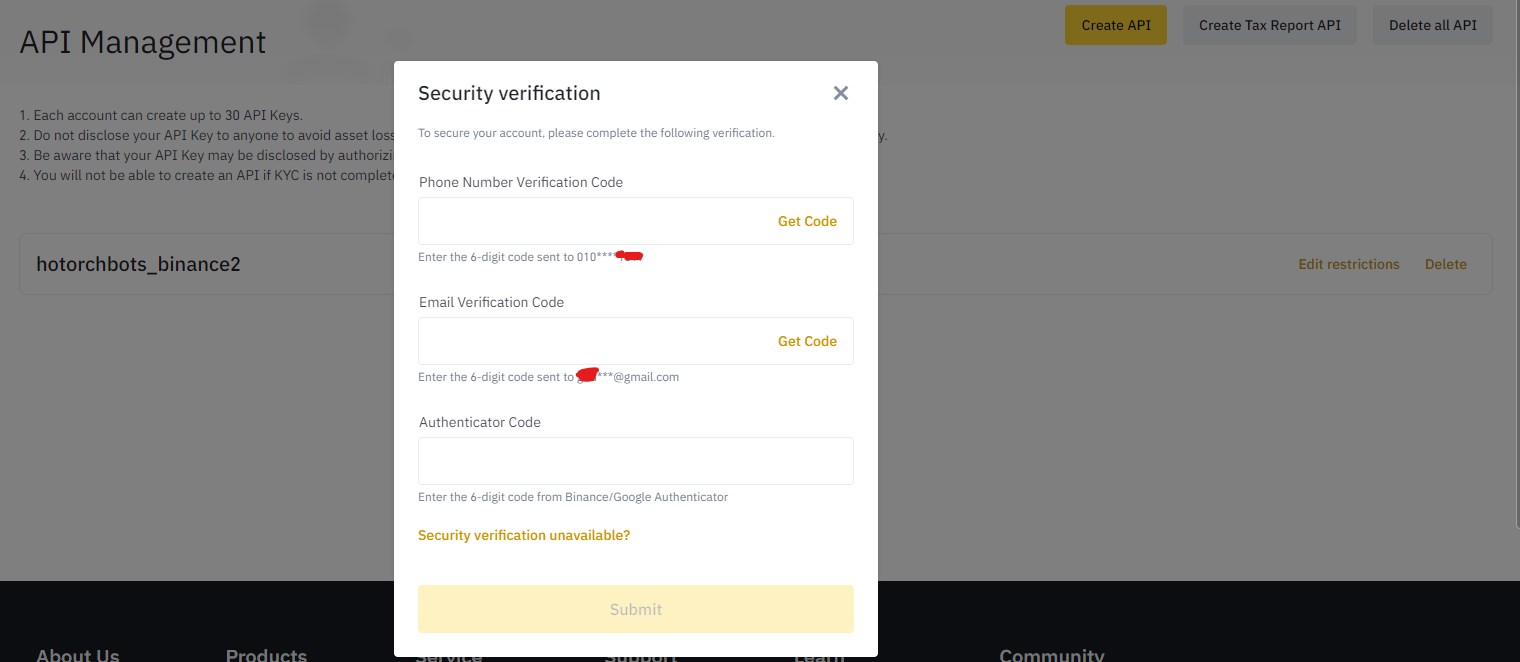Close the Security verification dialog
This screenshot has width=1520, height=662.
[841, 93]
